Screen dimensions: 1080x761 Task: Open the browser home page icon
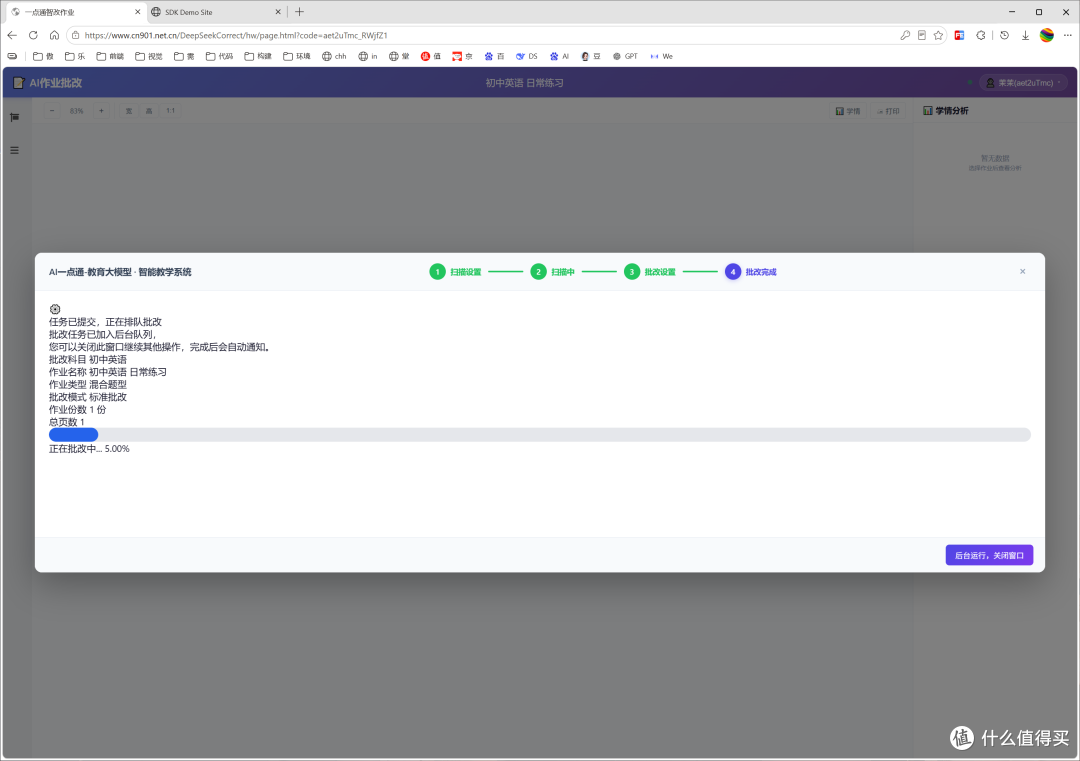coord(54,35)
